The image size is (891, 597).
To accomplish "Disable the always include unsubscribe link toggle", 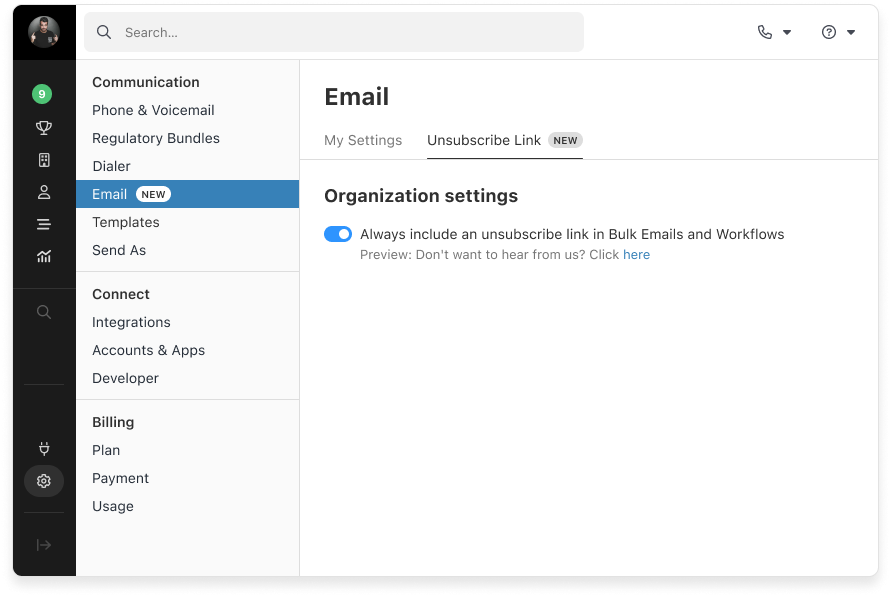I will 338,234.
